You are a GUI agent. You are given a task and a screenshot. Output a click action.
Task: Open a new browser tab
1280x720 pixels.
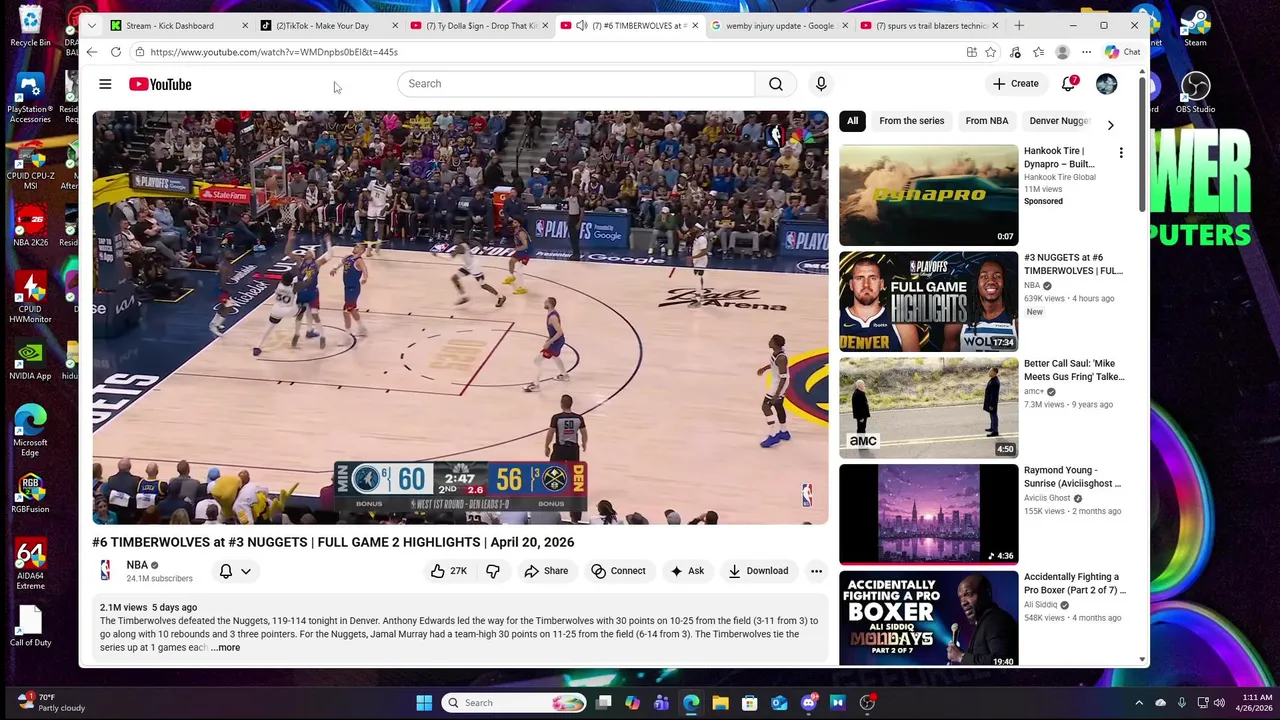(x=1019, y=26)
